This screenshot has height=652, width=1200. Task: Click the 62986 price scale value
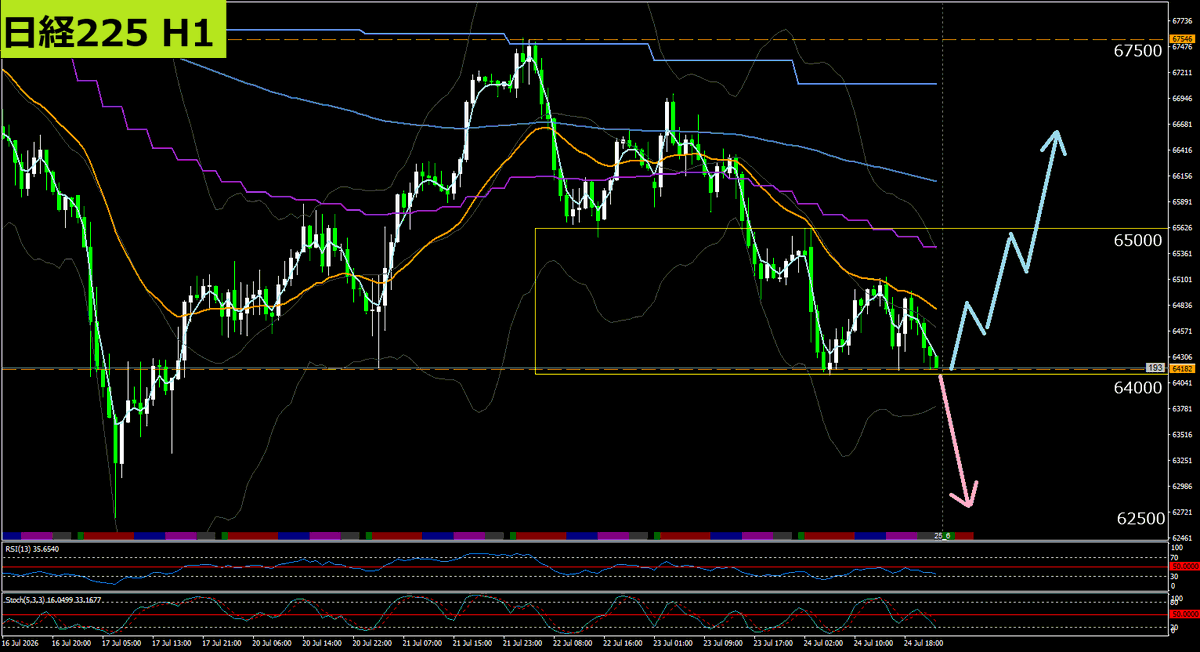coord(1182,486)
